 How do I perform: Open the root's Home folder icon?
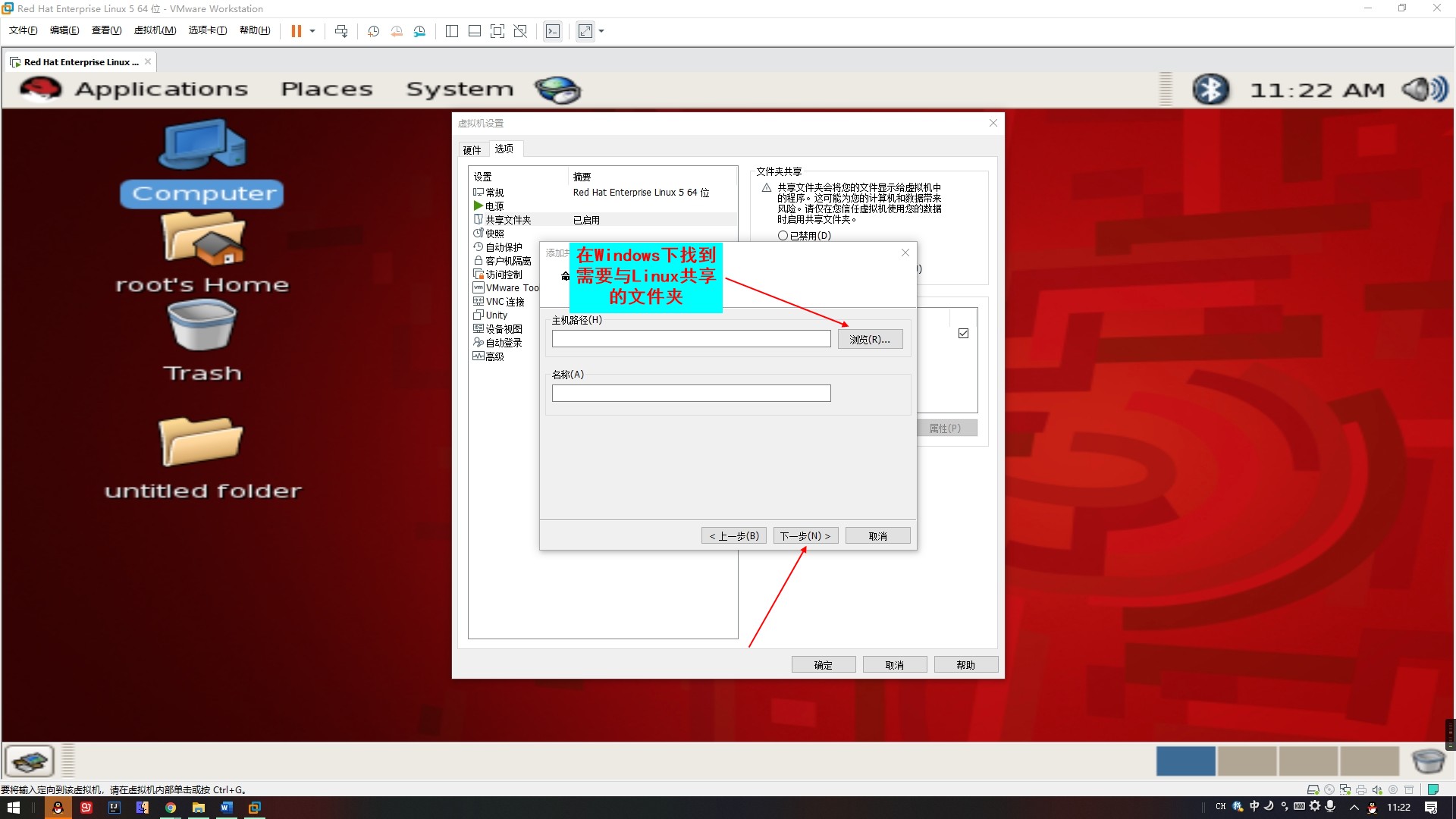[x=202, y=253]
